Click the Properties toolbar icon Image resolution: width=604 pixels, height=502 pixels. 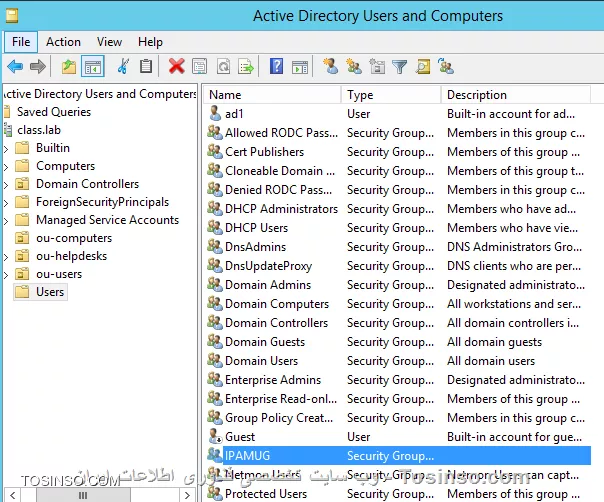200,67
